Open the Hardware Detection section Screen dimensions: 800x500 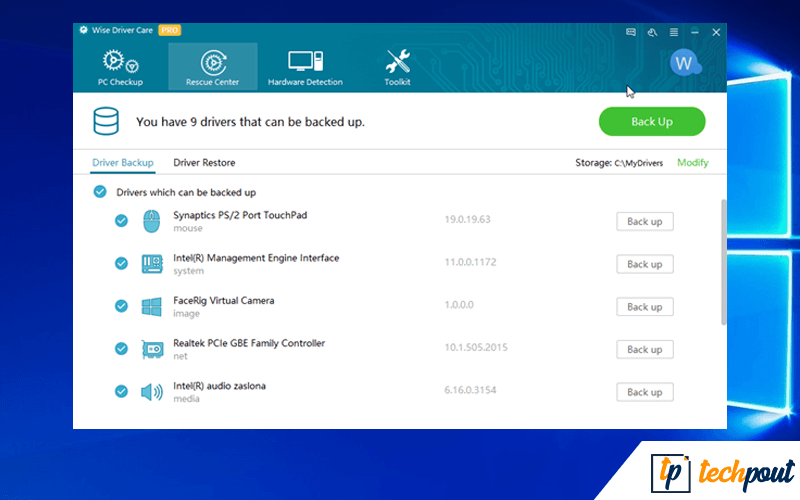(305, 67)
